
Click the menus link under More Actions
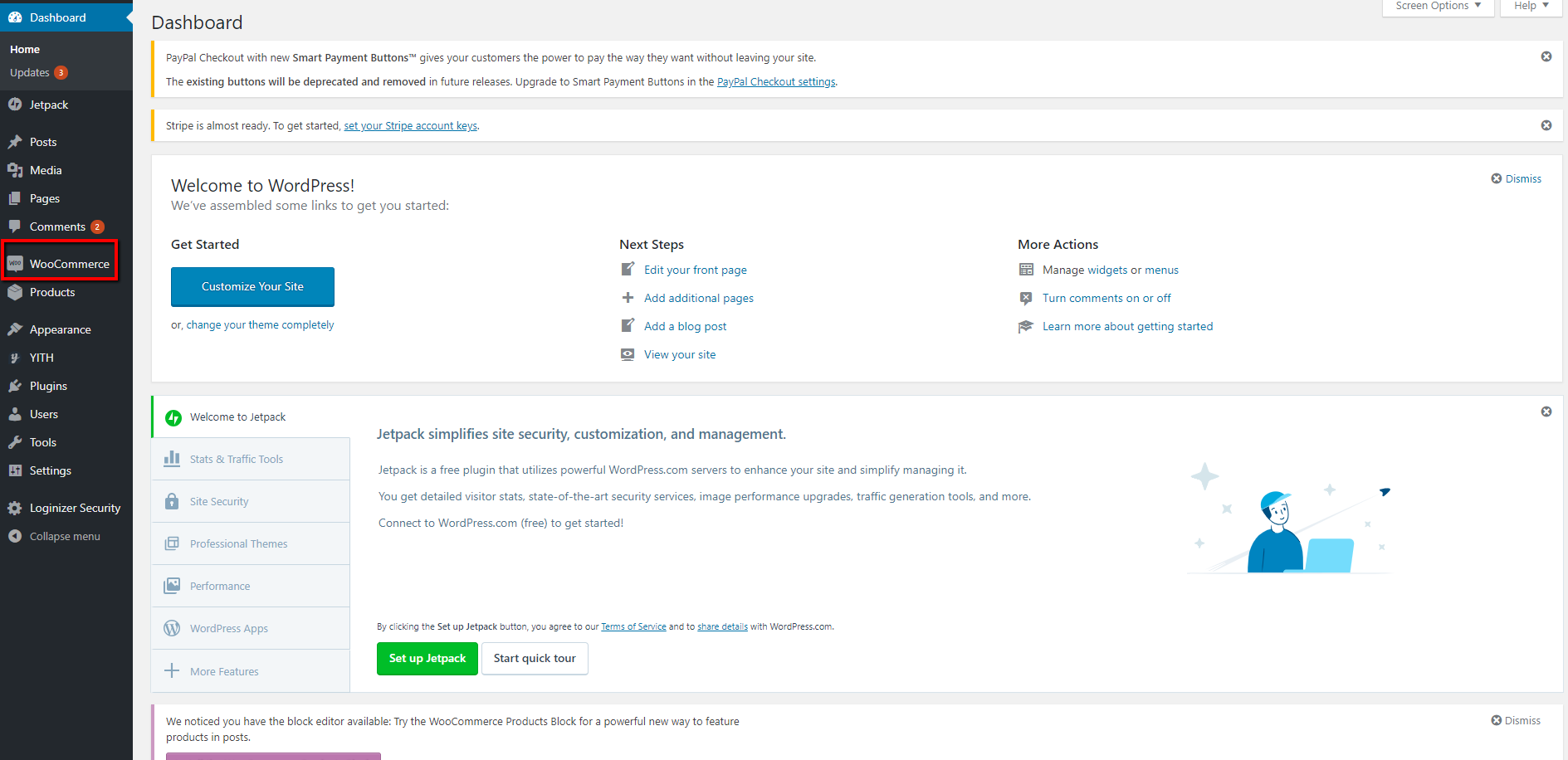coord(1161,270)
